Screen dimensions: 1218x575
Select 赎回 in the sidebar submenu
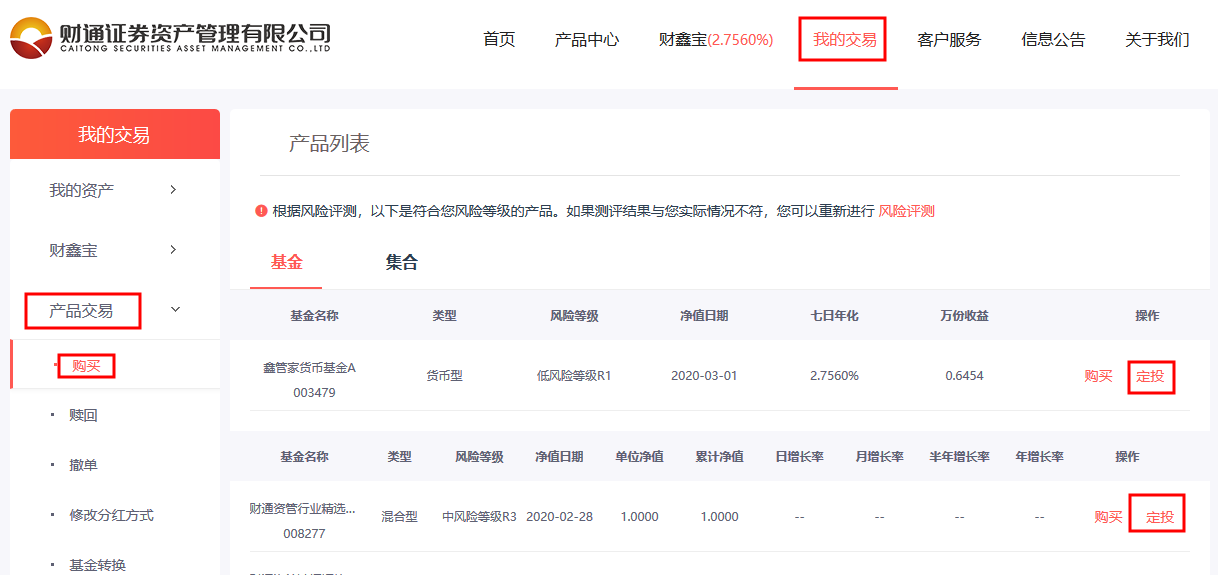coord(84,416)
